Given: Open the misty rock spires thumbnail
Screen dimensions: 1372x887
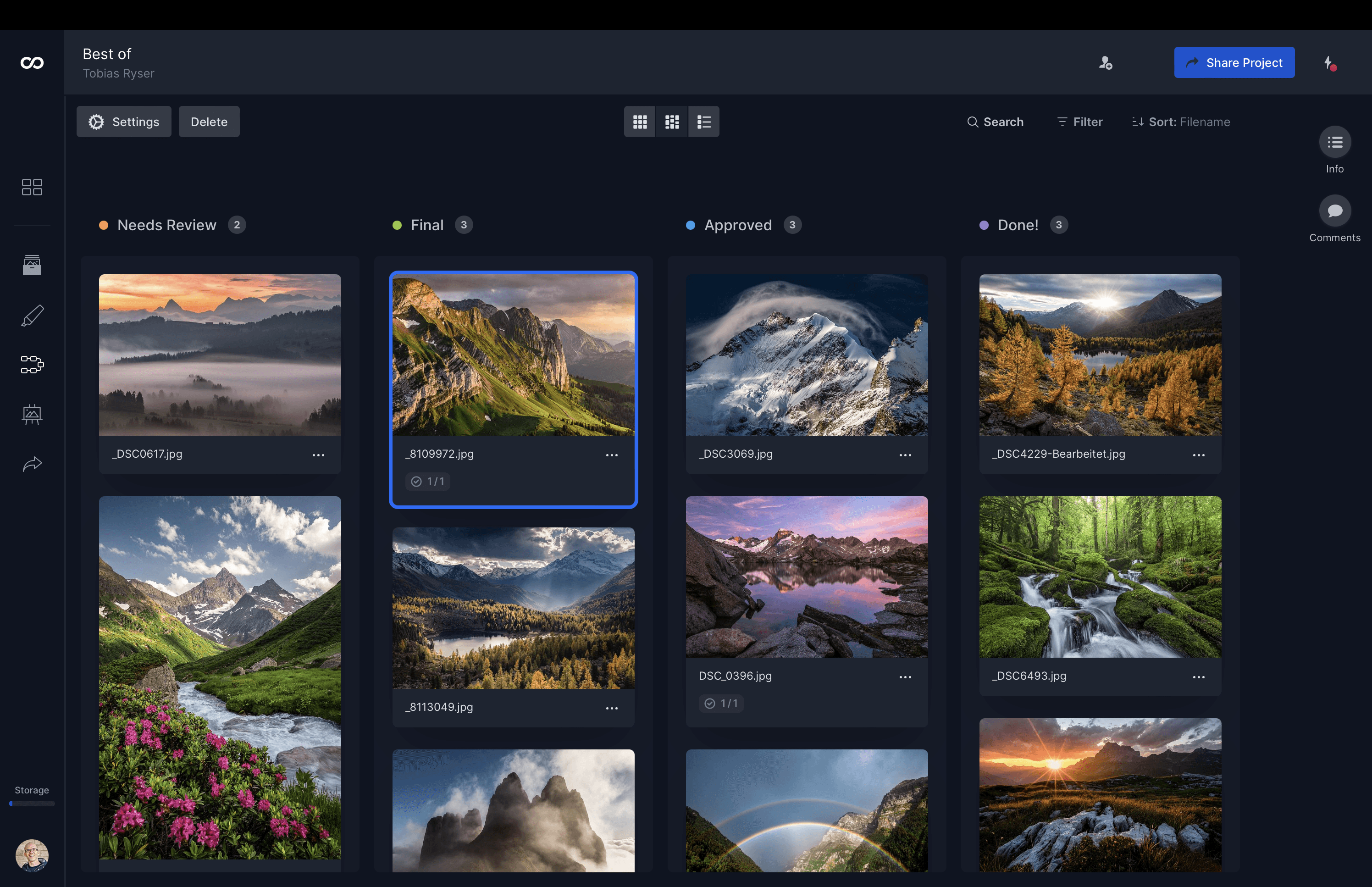Looking at the screenshot, I should 514,811.
